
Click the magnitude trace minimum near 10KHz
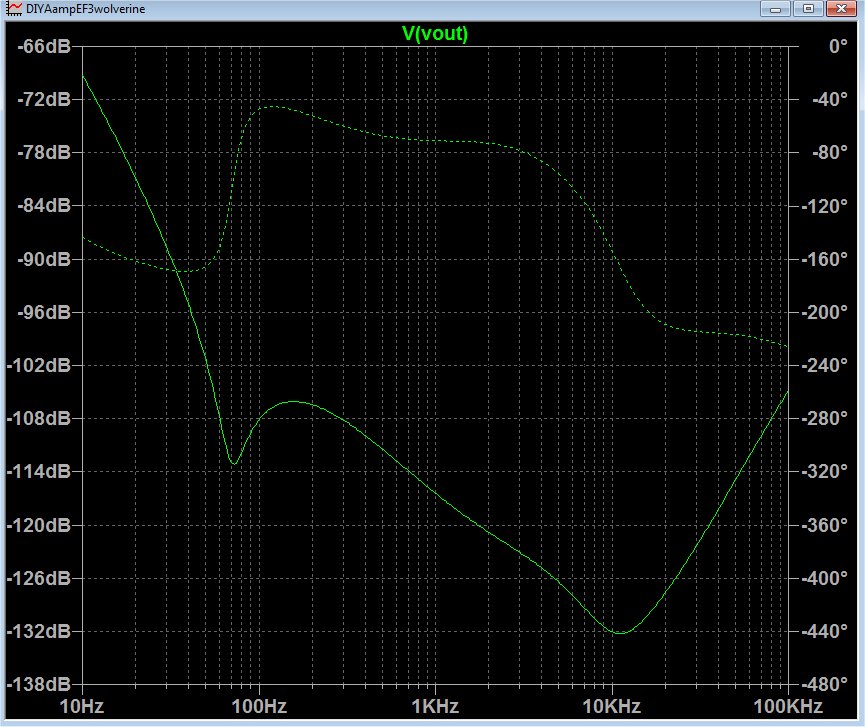(x=620, y=633)
